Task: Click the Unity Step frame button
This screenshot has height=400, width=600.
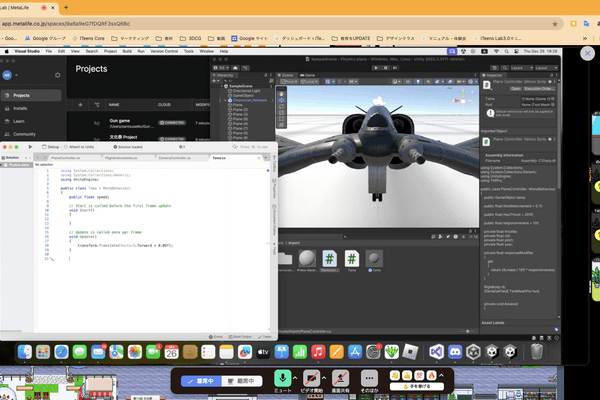Action: point(395,68)
